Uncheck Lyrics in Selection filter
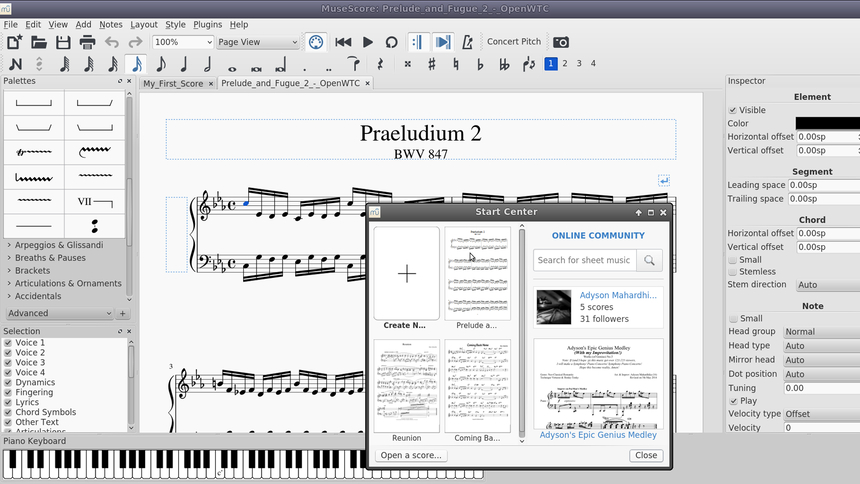The height and width of the screenshot is (484, 860). click(8, 402)
